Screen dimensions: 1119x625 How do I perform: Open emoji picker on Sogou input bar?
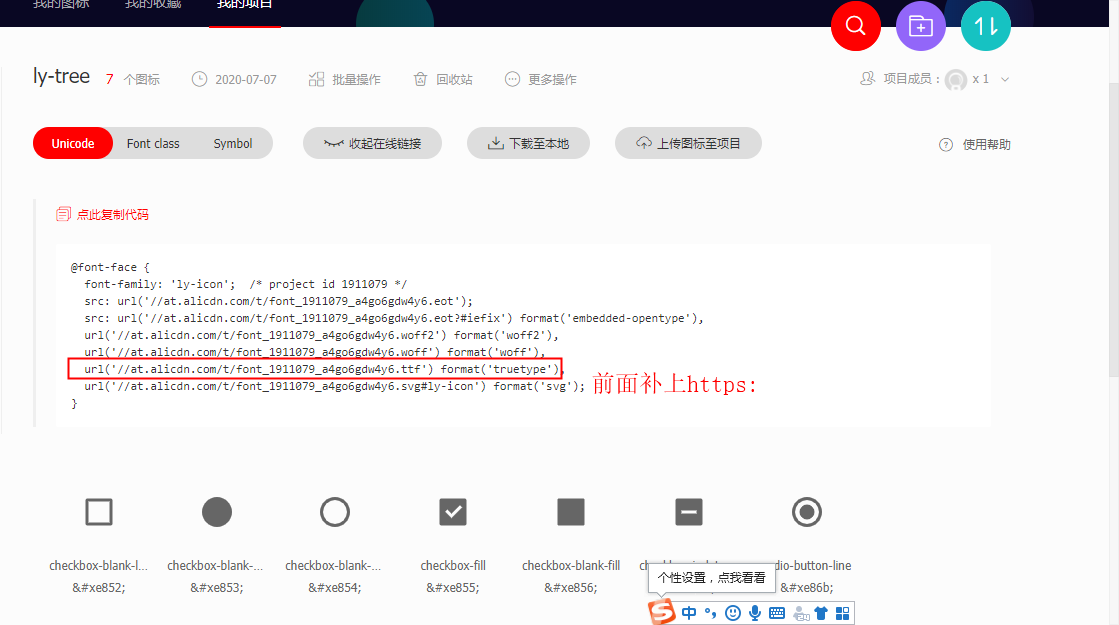click(x=731, y=611)
